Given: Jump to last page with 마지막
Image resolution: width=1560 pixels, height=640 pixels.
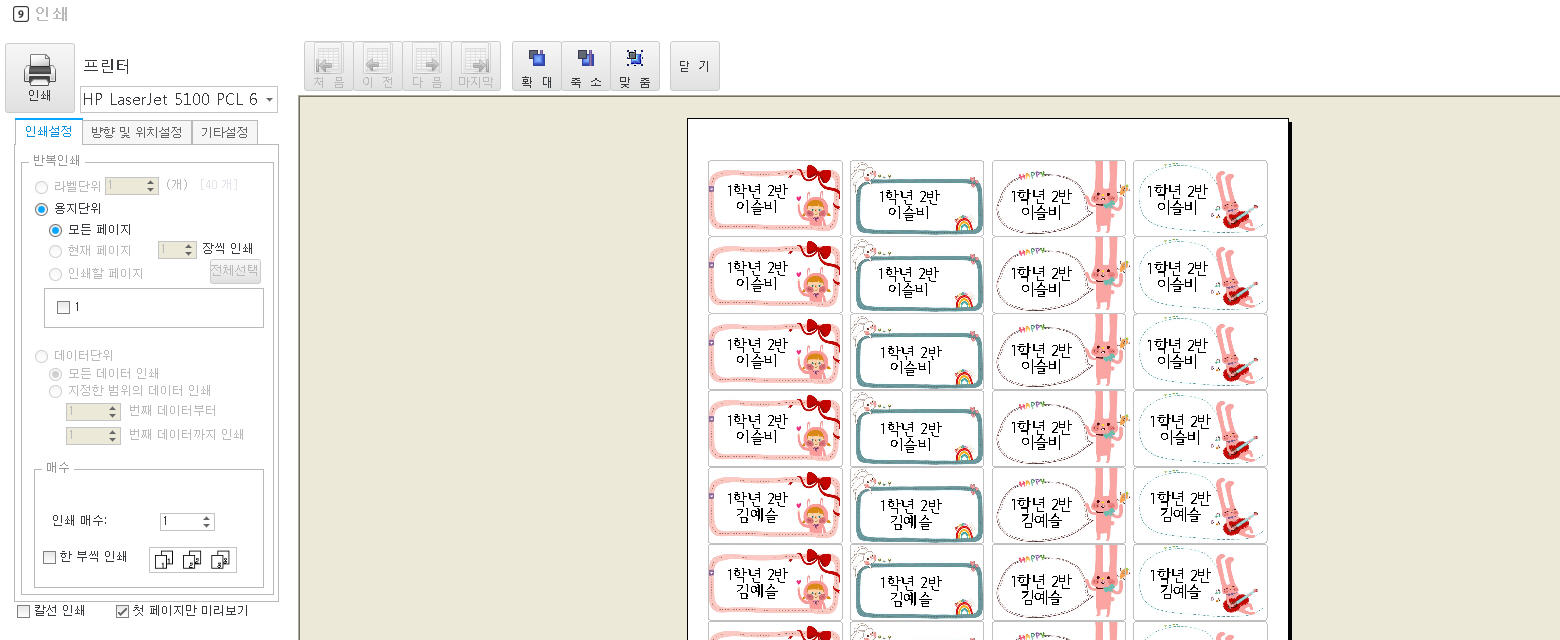Looking at the screenshot, I should point(476,66).
